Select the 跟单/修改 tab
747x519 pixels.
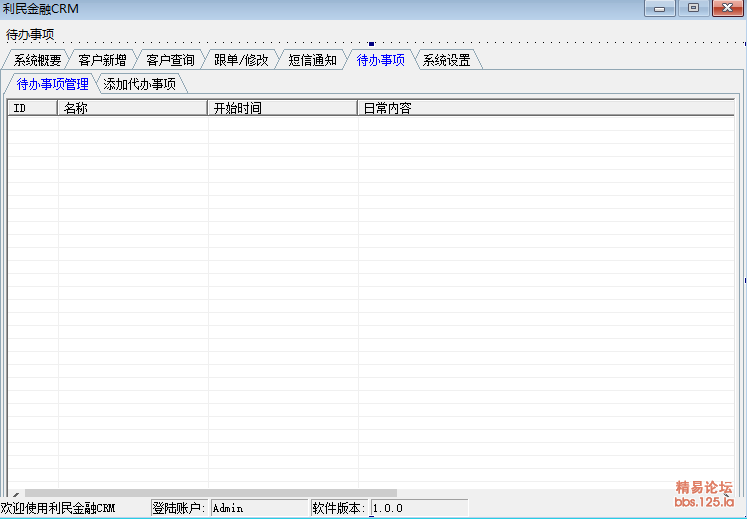tap(241, 60)
